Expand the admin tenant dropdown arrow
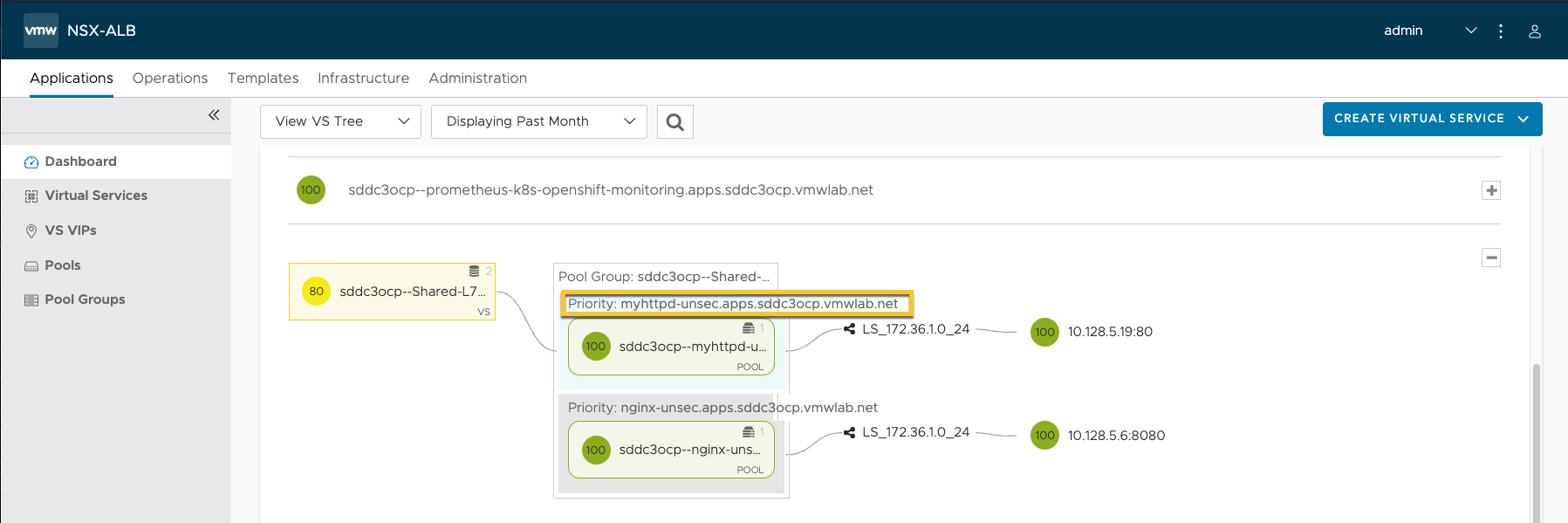1568x523 pixels. point(1471,31)
